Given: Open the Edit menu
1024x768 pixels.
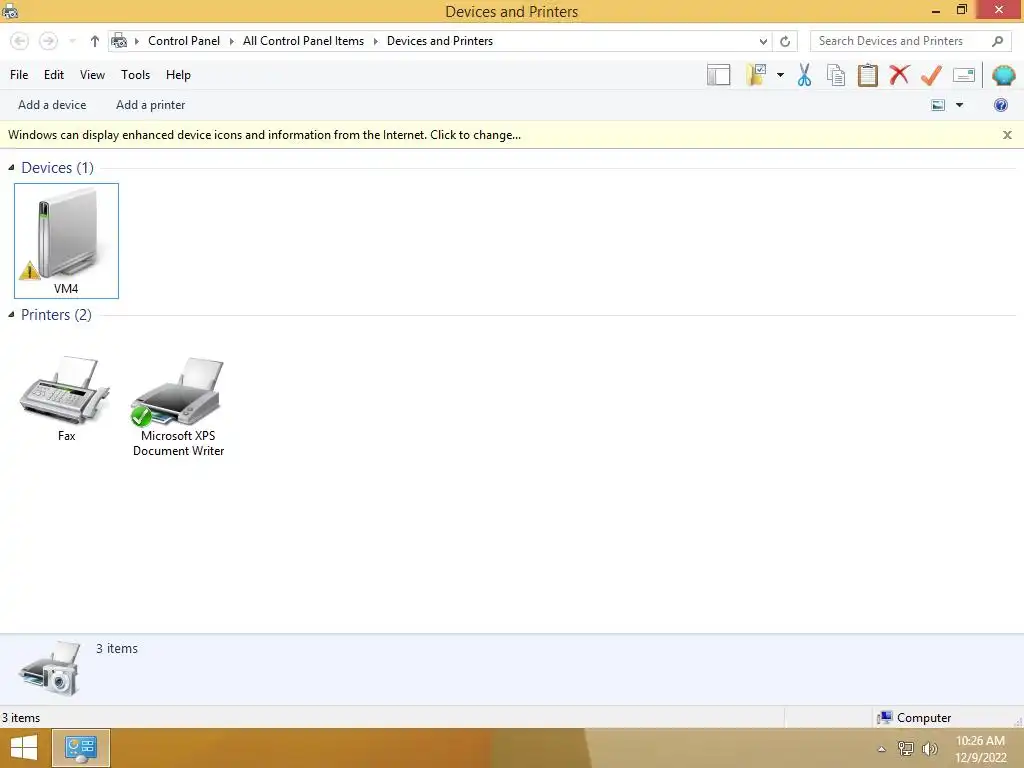Looking at the screenshot, I should coord(54,75).
